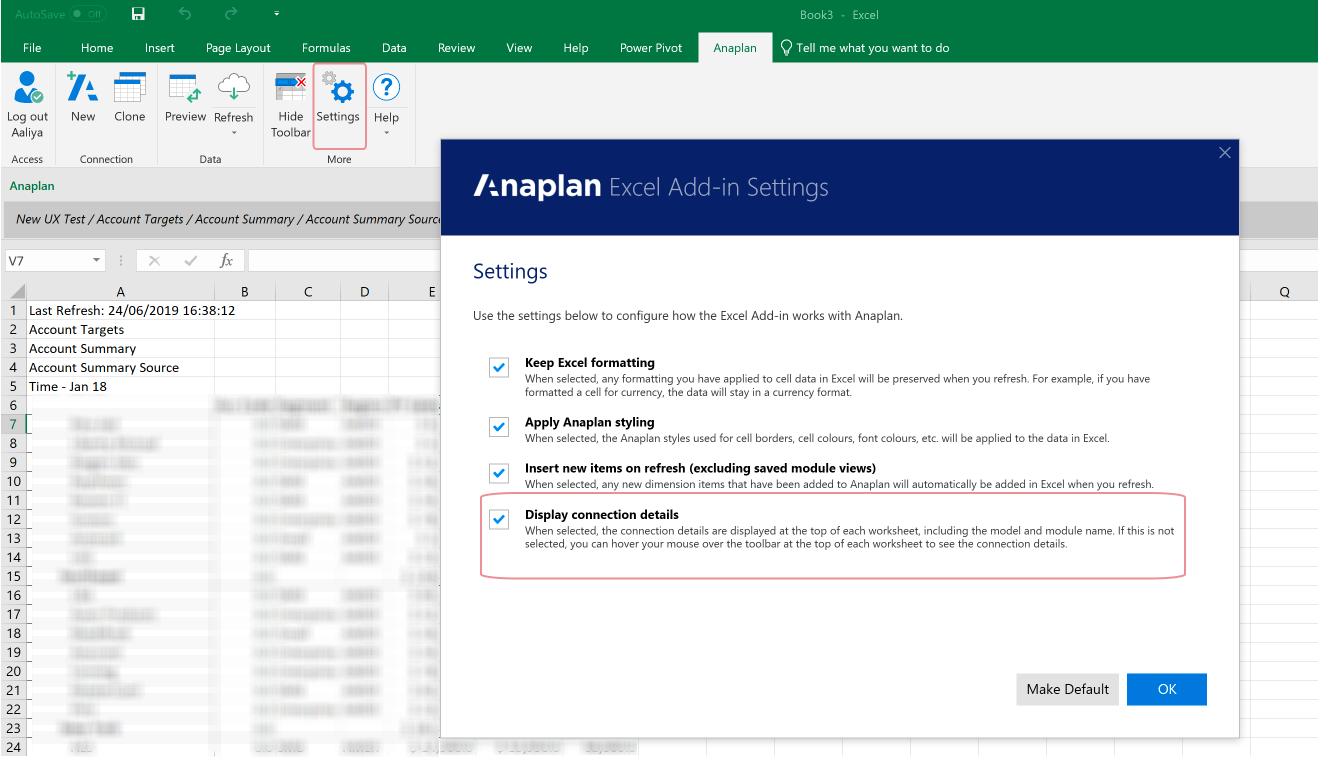Click the Refresh cloud icon
This screenshot has width=1318, height=757.
click(234, 88)
